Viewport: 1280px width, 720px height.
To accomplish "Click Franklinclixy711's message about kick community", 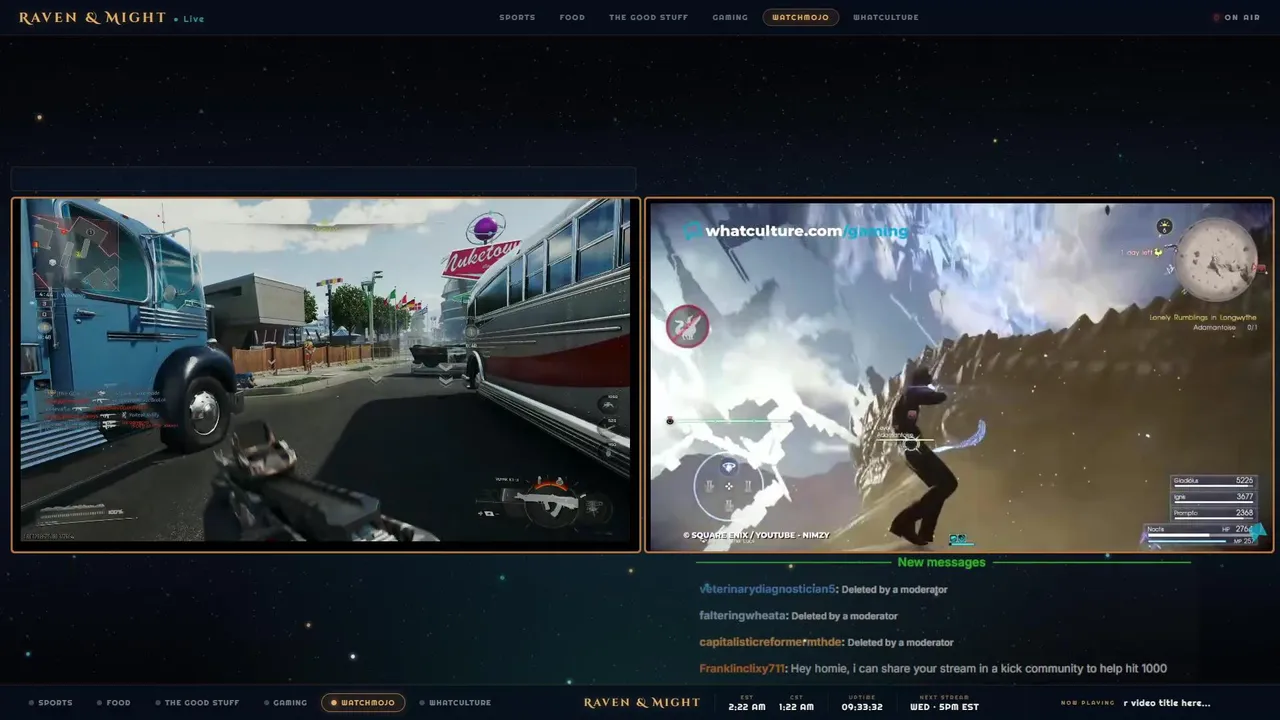I will [x=979, y=669].
